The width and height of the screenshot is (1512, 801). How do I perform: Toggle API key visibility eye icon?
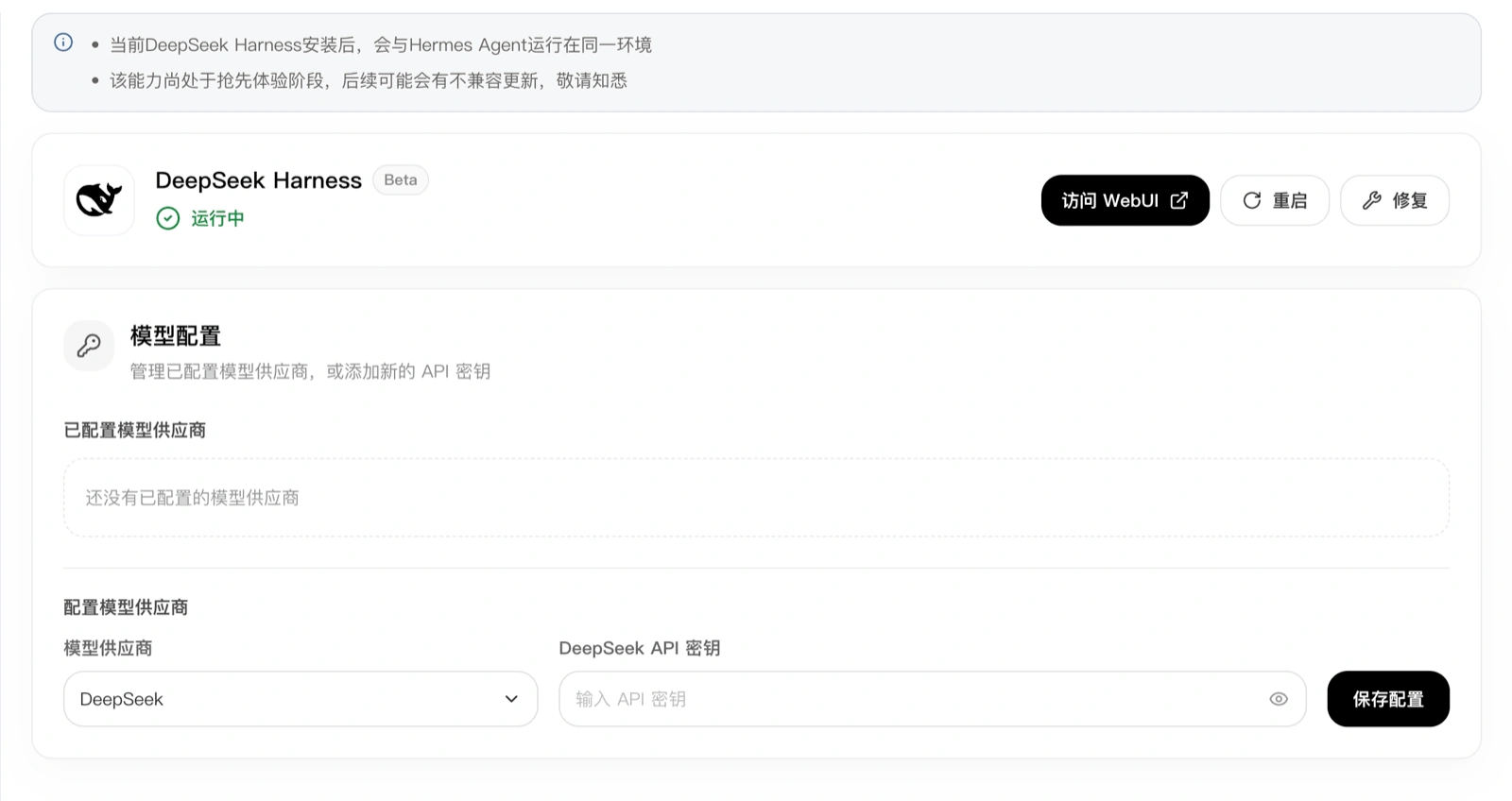(x=1279, y=699)
